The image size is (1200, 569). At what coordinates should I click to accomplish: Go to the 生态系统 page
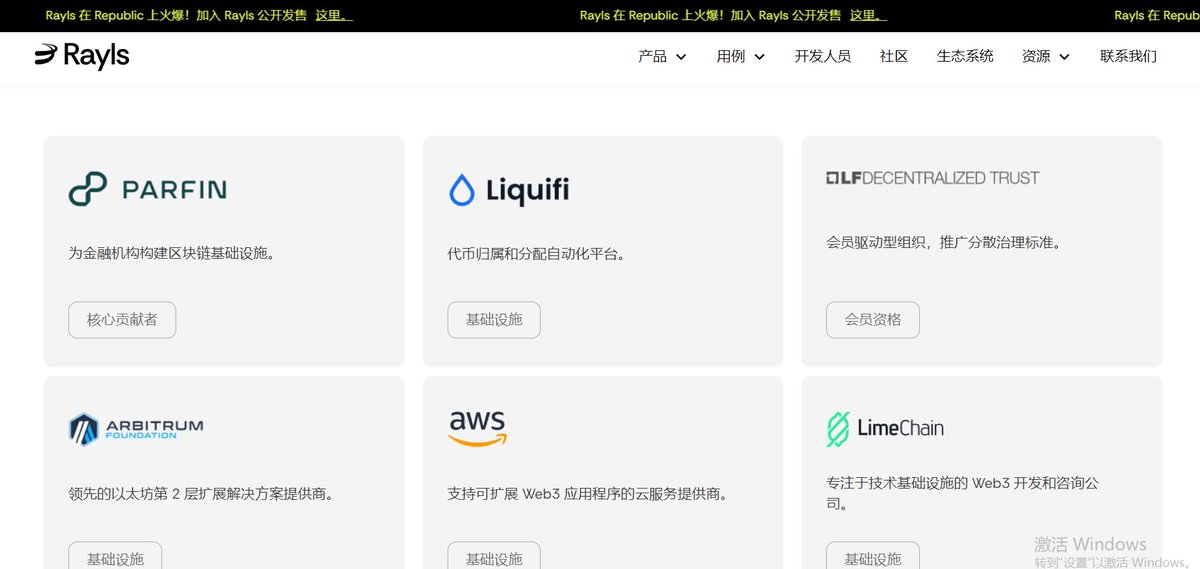pyautogui.click(x=964, y=56)
